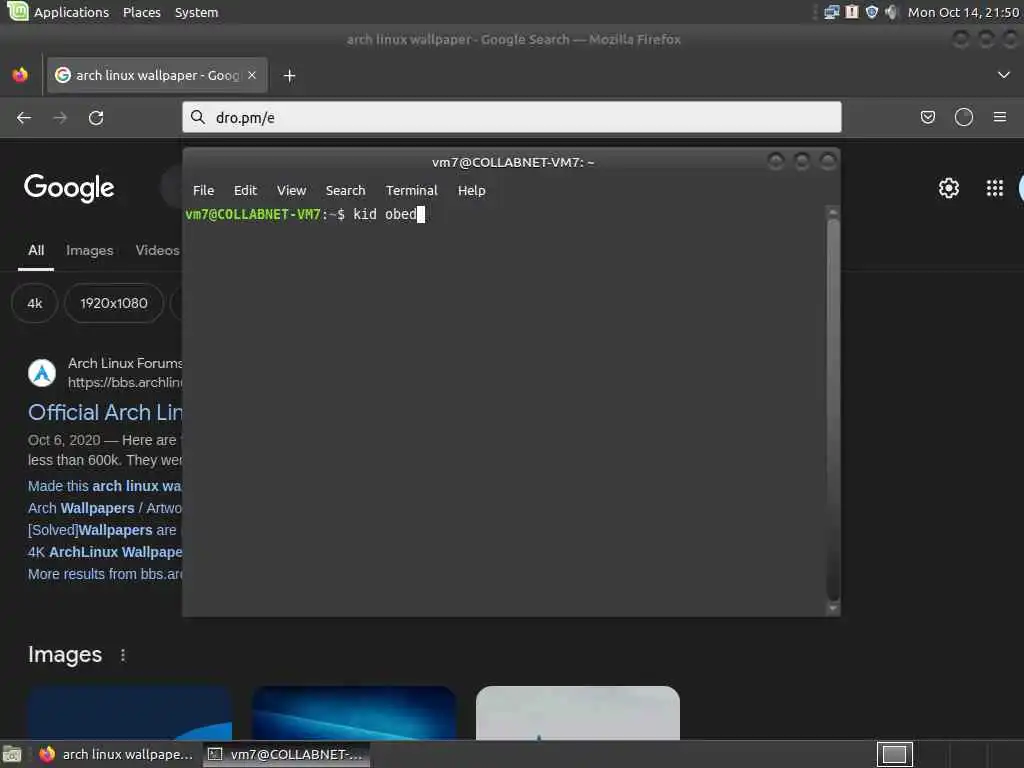Open the Firefox View icon

tap(20, 75)
